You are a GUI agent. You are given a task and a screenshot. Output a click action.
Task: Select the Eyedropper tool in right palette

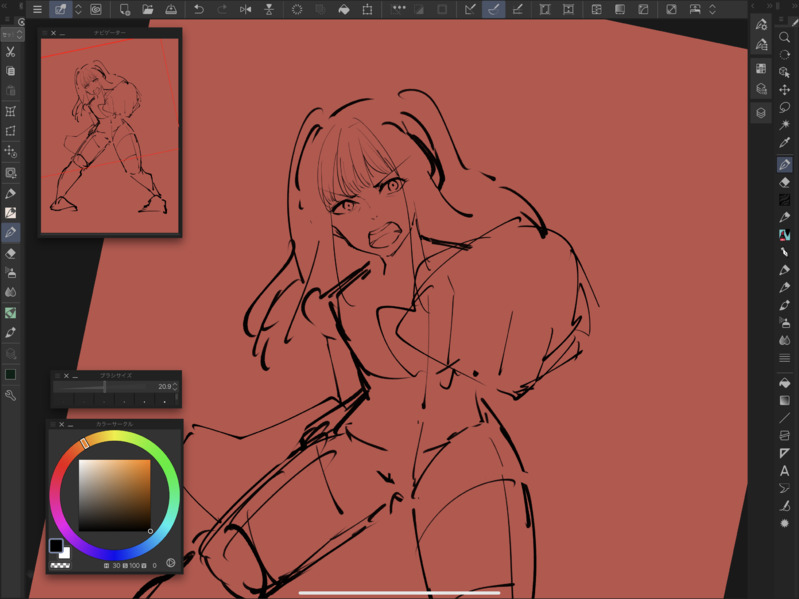coord(785,143)
